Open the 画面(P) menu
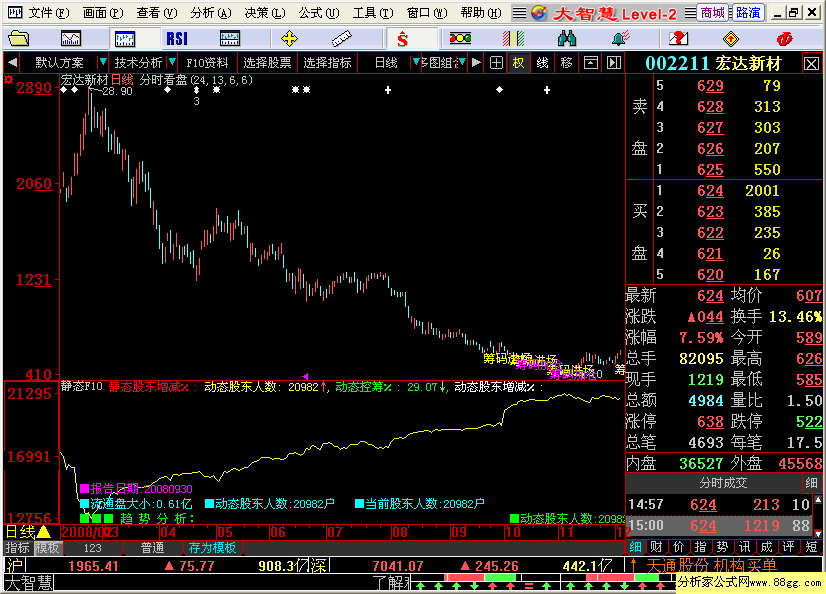Viewport: 826px width, 594px height. click(x=103, y=13)
